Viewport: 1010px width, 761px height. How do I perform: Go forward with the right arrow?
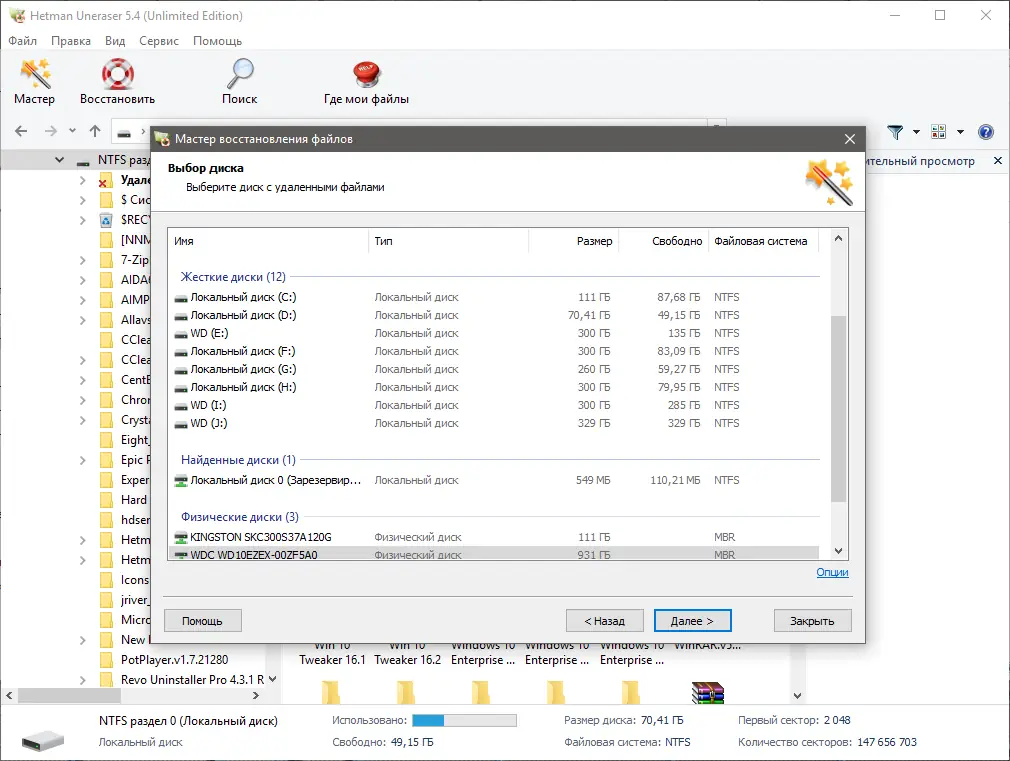point(51,131)
